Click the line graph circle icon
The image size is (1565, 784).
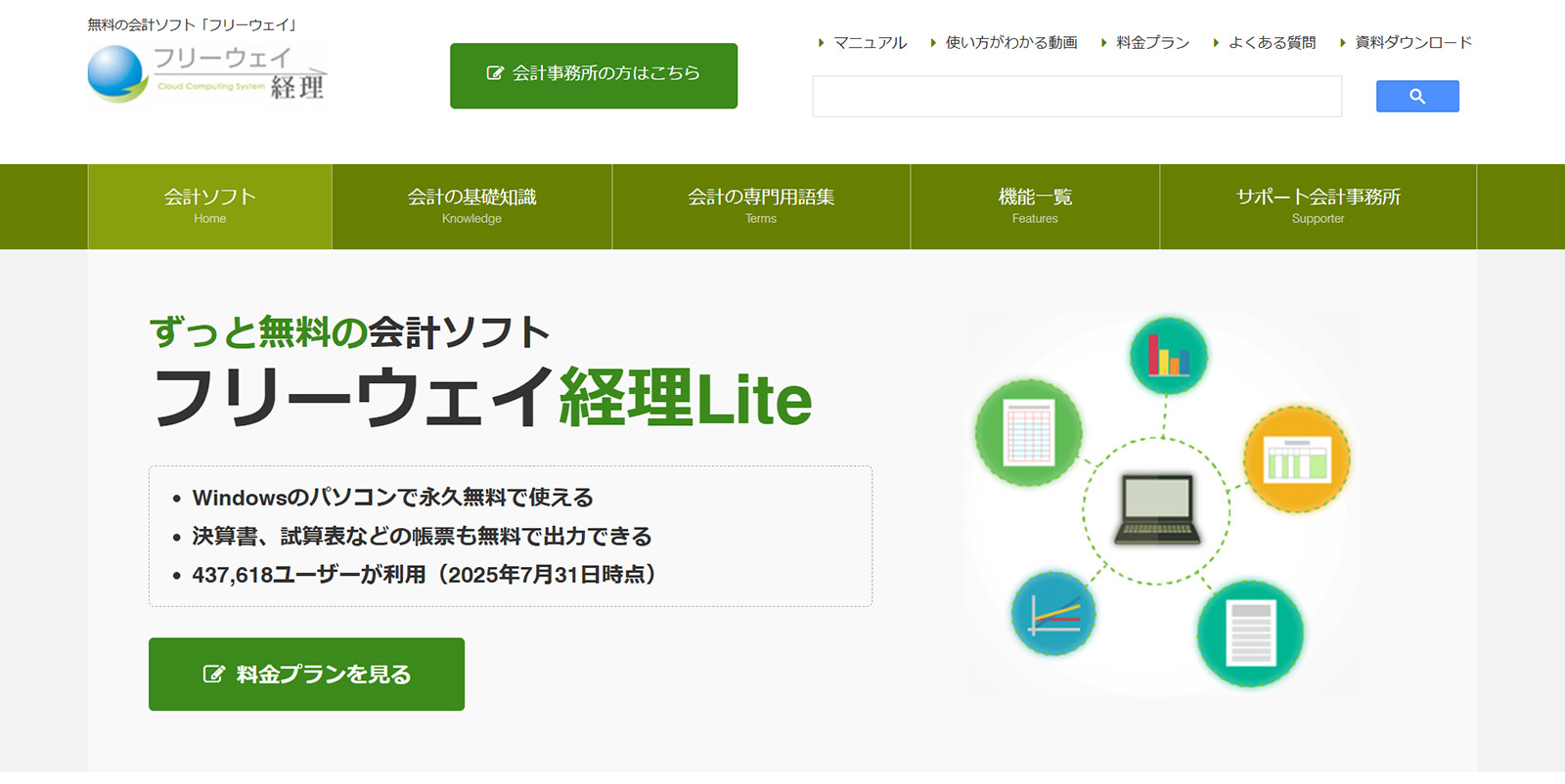click(1053, 614)
